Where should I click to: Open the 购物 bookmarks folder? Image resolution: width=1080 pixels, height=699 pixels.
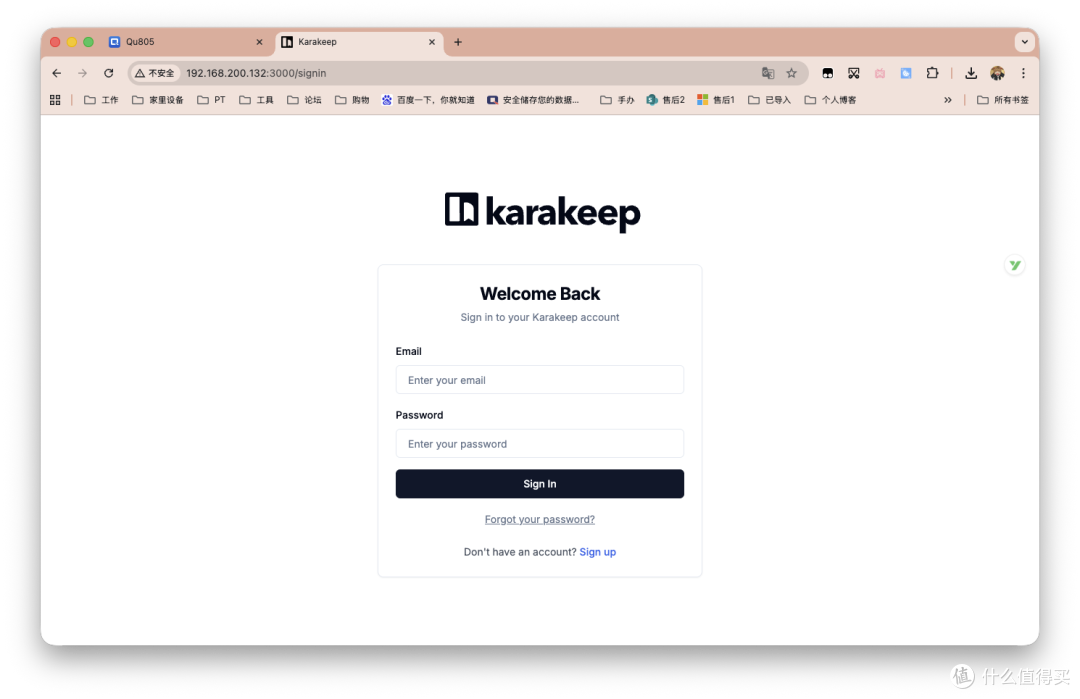[352, 100]
